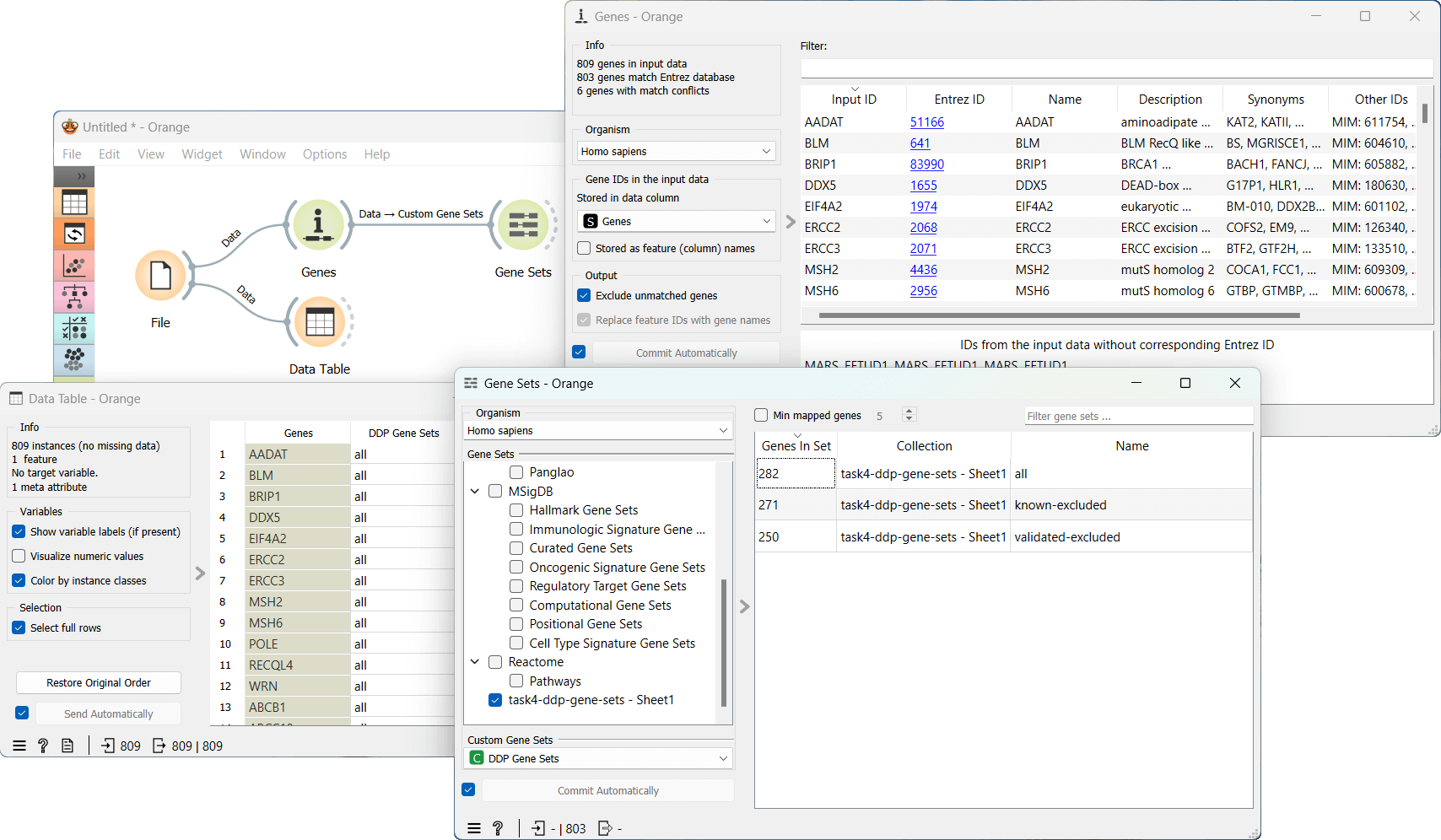
Task: Open Organism dropdown in Gene Sets window
Action: pos(598,431)
